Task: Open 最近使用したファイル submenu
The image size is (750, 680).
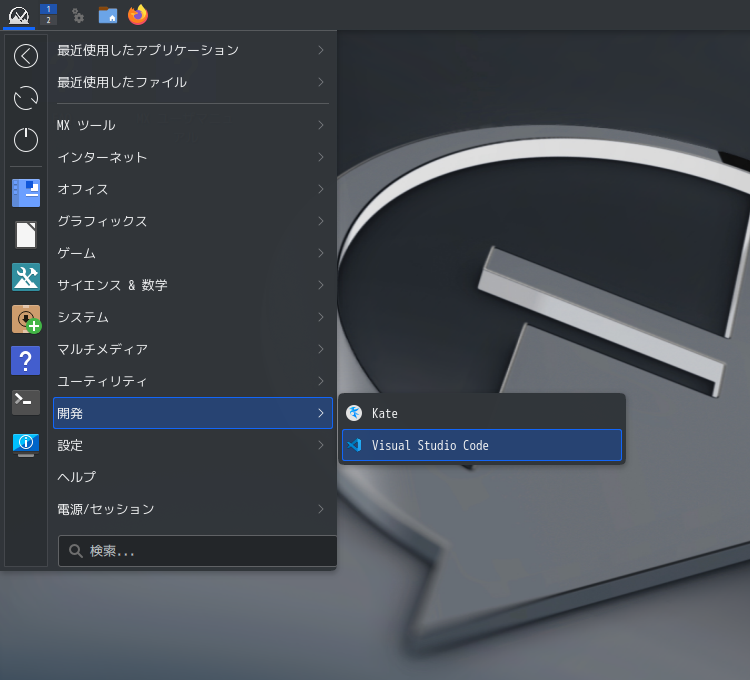Action: pyautogui.click(x=193, y=82)
